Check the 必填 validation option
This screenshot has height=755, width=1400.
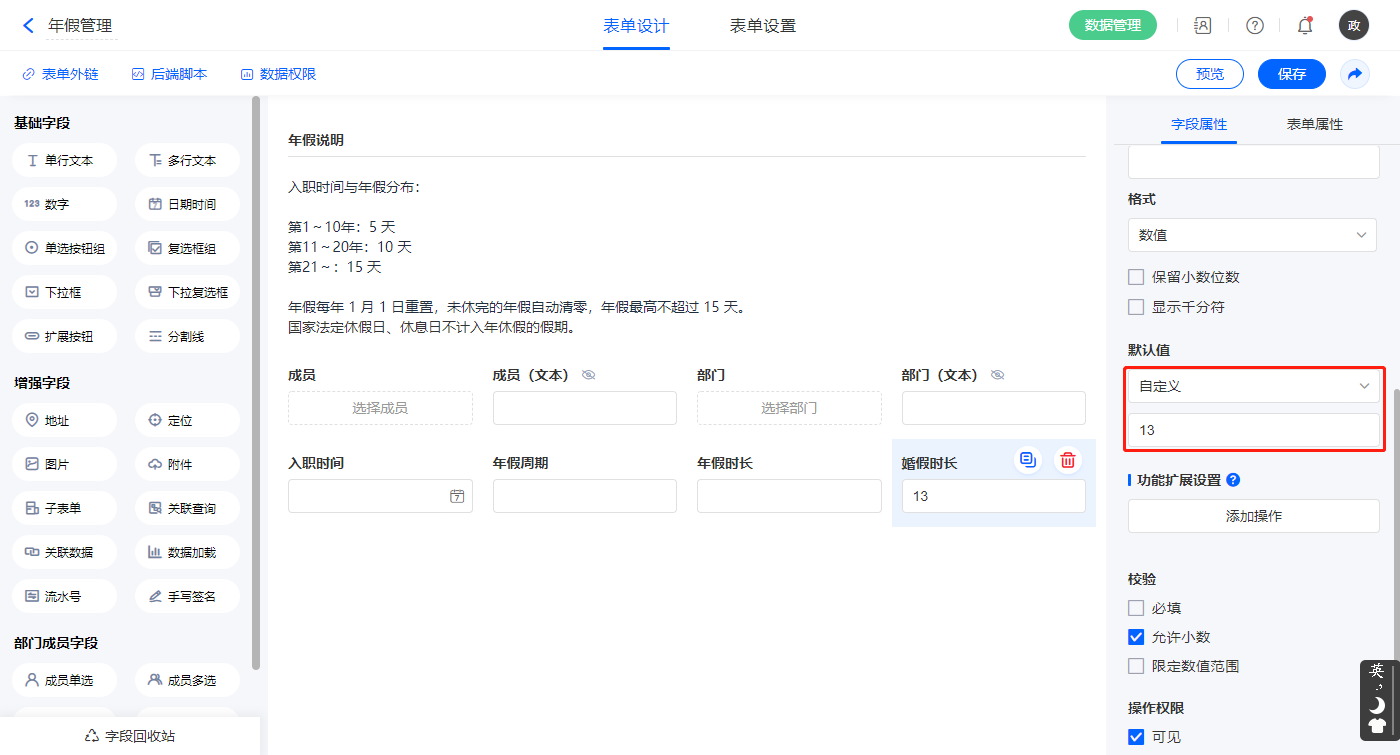1136,608
